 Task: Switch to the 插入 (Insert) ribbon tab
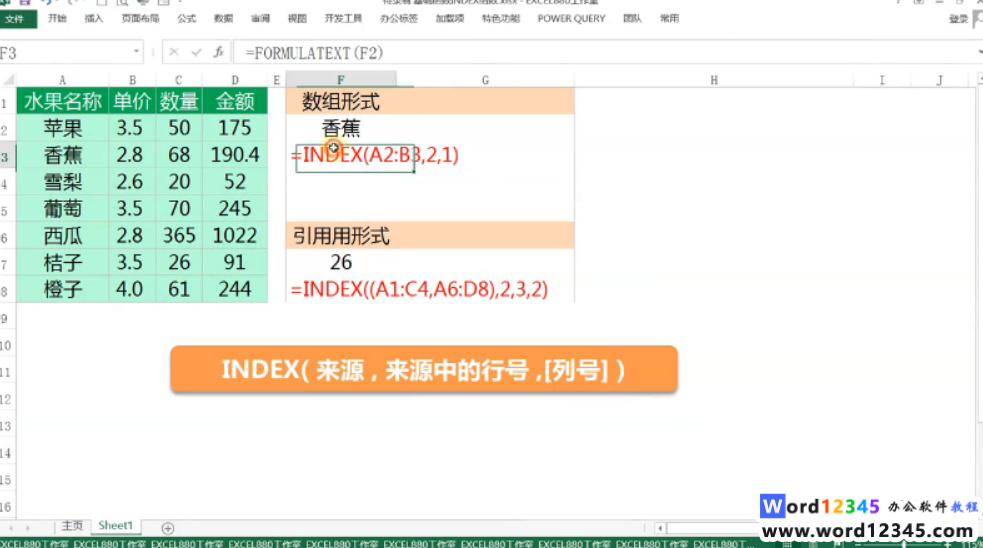(x=94, y=18)
